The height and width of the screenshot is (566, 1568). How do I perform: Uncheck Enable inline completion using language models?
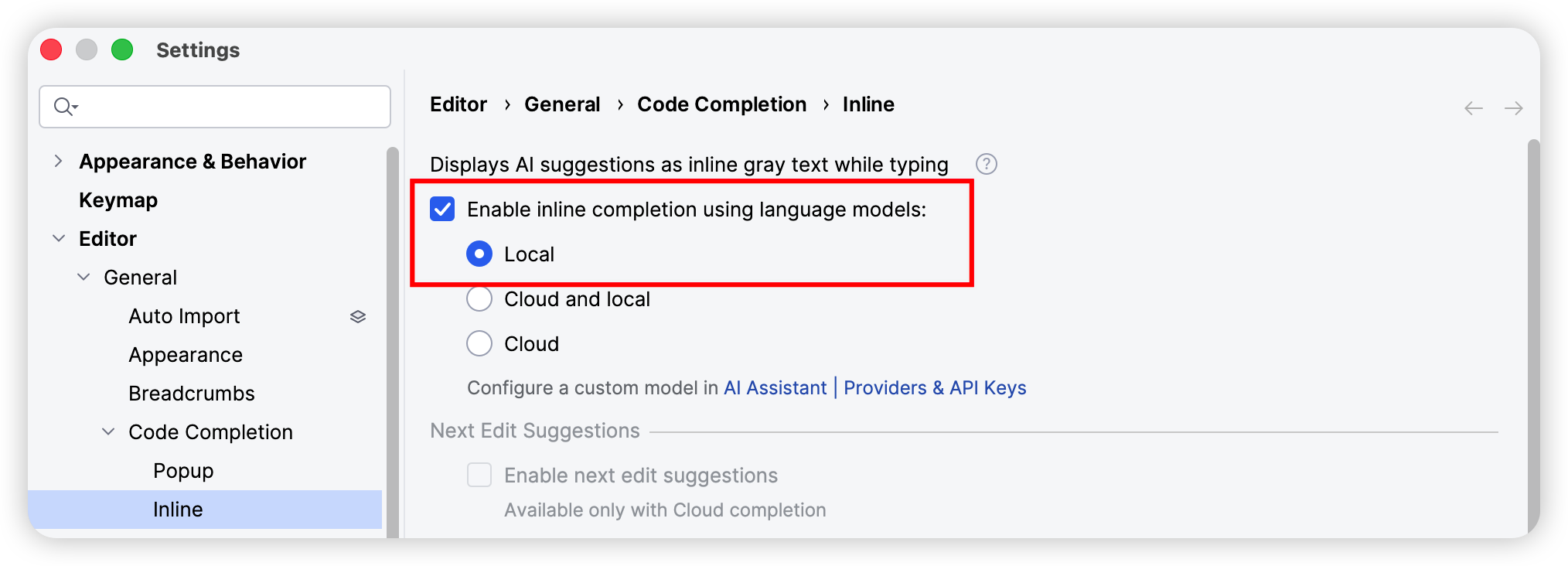pos(442,210)
